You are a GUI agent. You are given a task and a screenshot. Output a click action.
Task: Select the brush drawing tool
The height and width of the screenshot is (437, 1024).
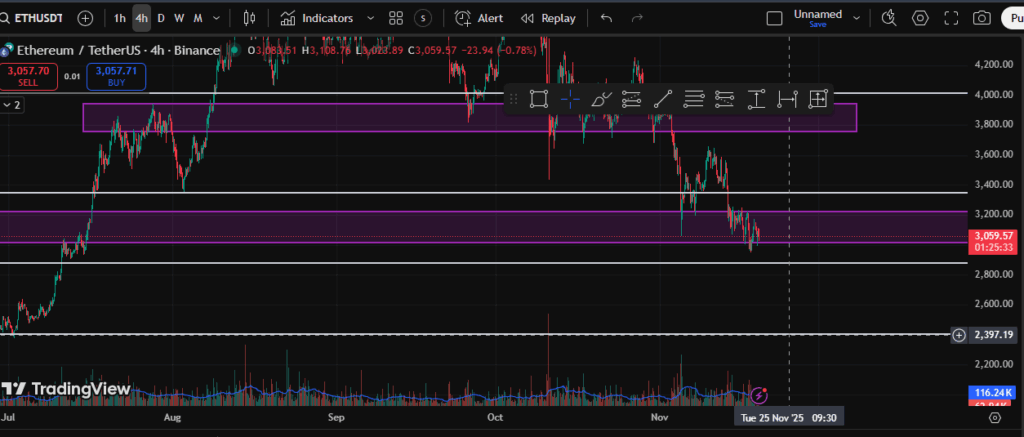point(601,99)
